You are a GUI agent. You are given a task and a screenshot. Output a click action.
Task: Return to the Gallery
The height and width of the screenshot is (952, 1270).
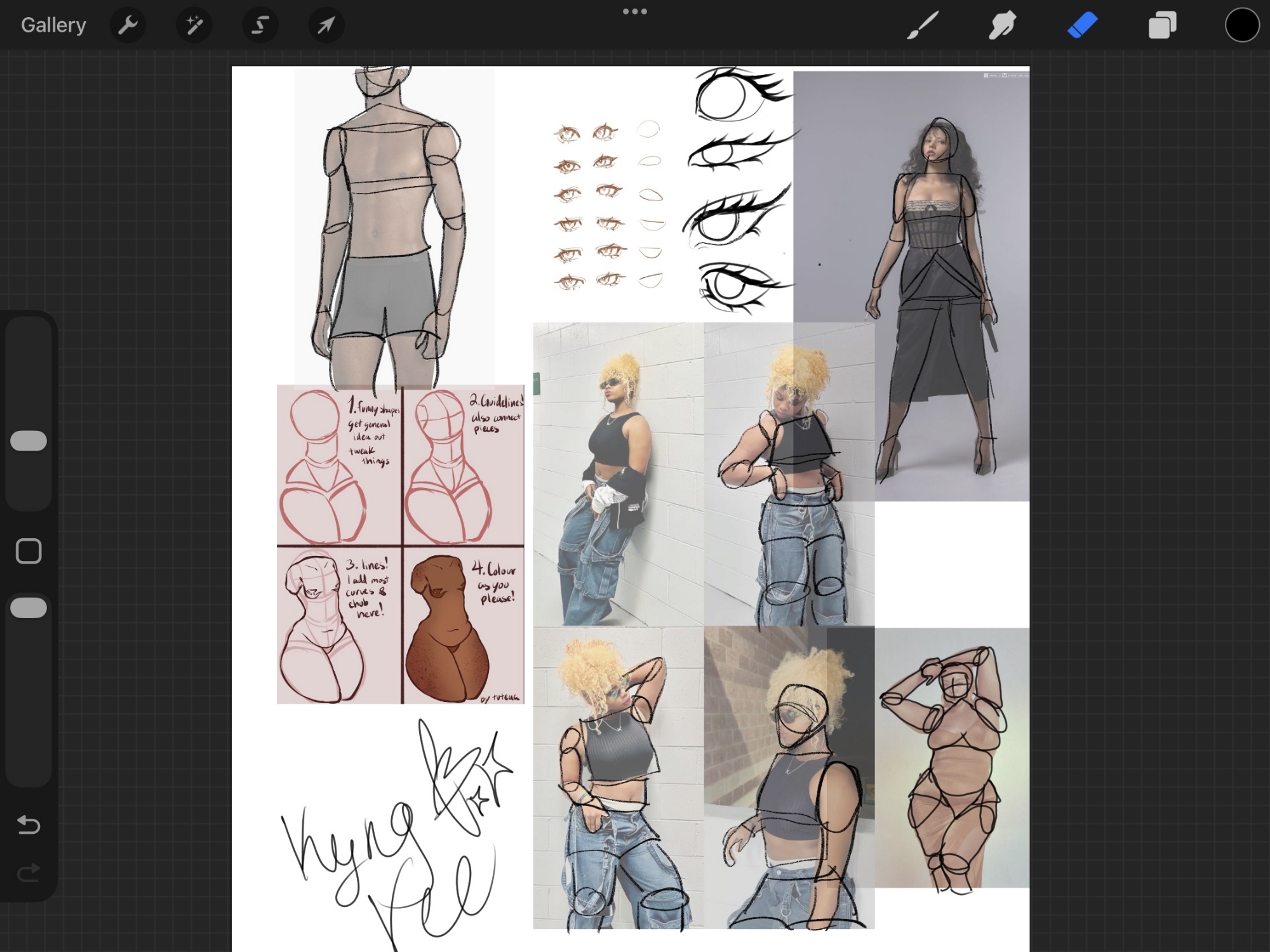coord(53,25)
